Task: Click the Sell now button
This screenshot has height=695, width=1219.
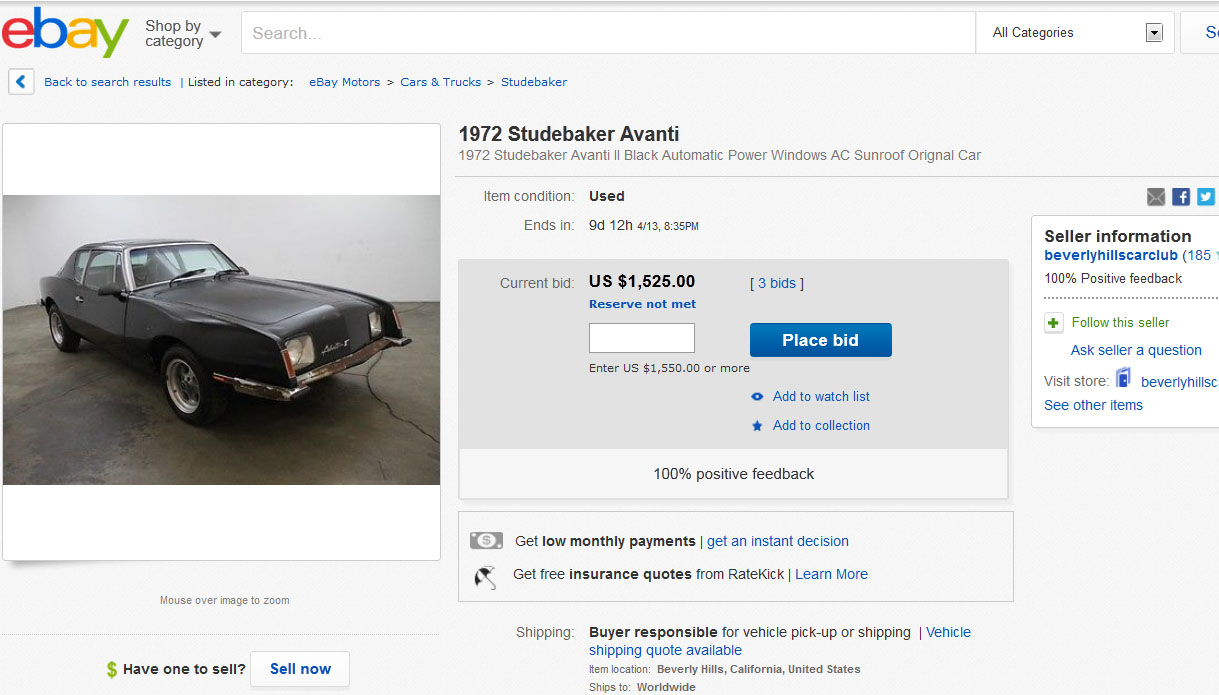Action: [300, 669]
